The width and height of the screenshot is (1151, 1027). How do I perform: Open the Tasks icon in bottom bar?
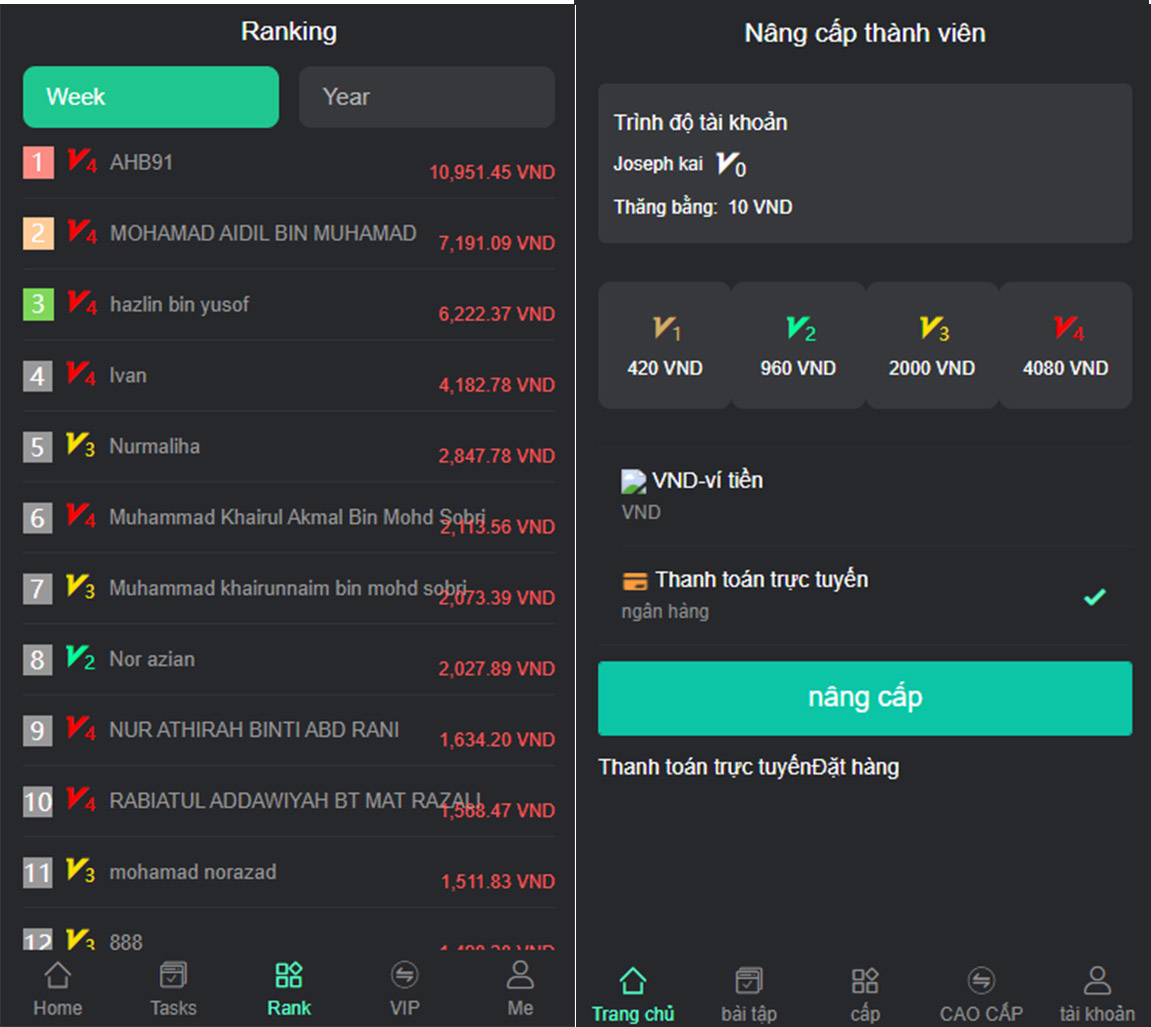173,976
